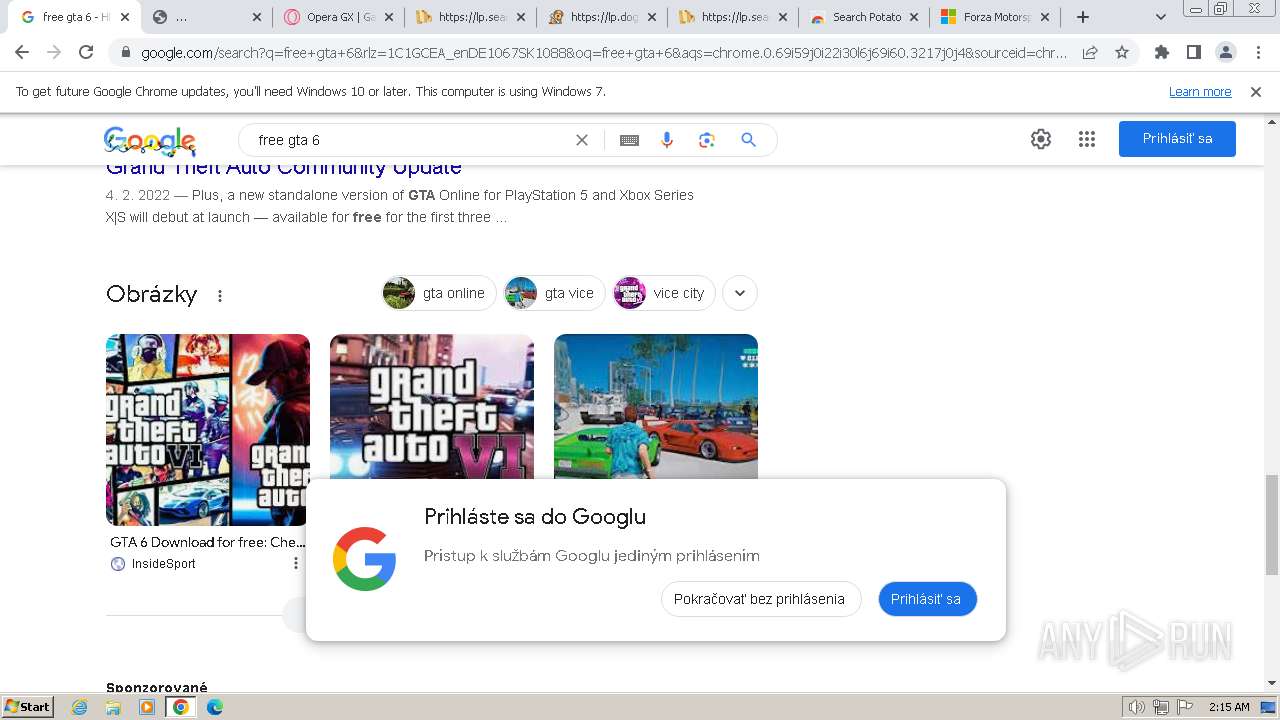The image size is (1280, 720).
Task: Launch Internet Explorer from the taskbar
Action: (x=80, y=707)
